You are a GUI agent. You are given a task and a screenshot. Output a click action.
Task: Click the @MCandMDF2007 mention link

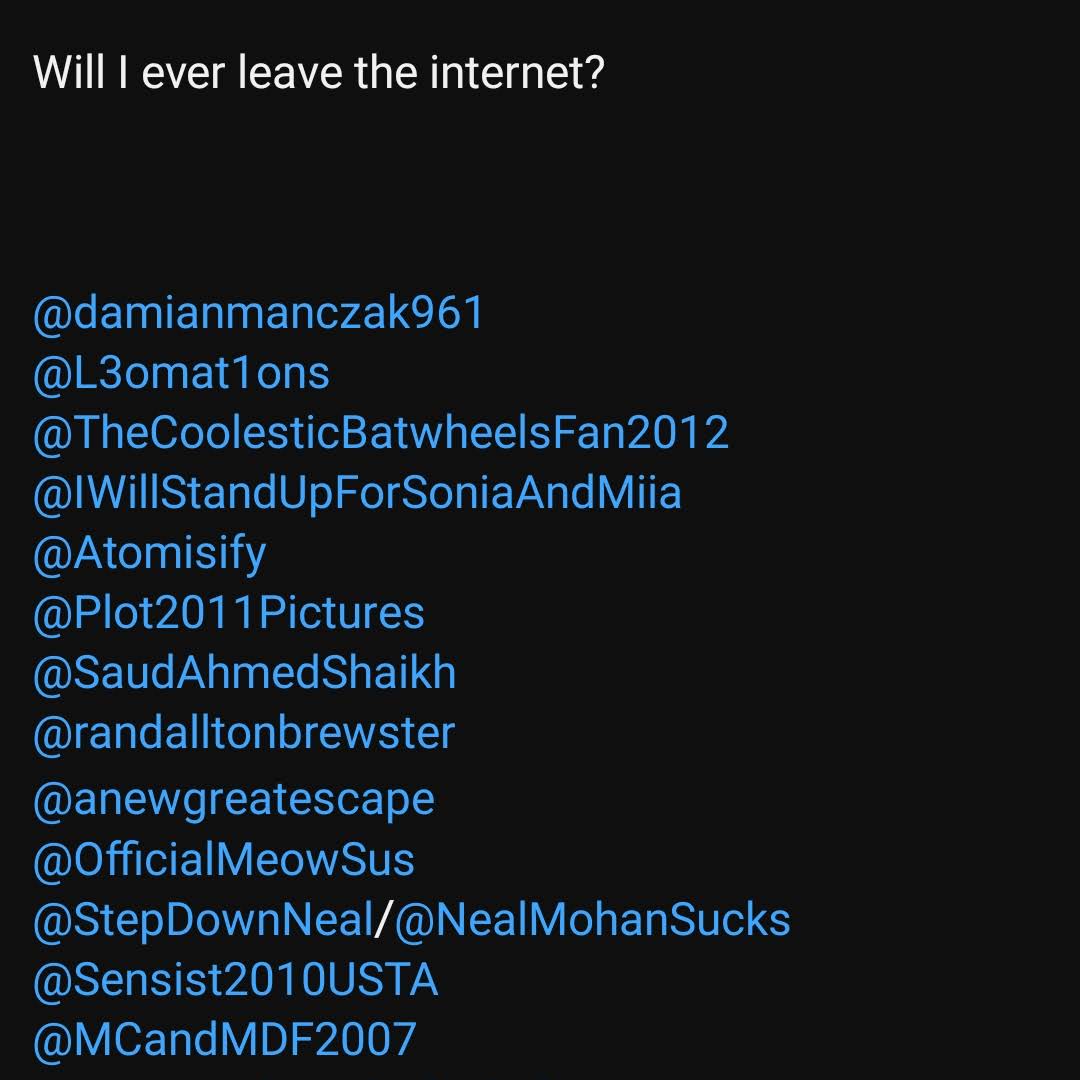coord(224,1040)
